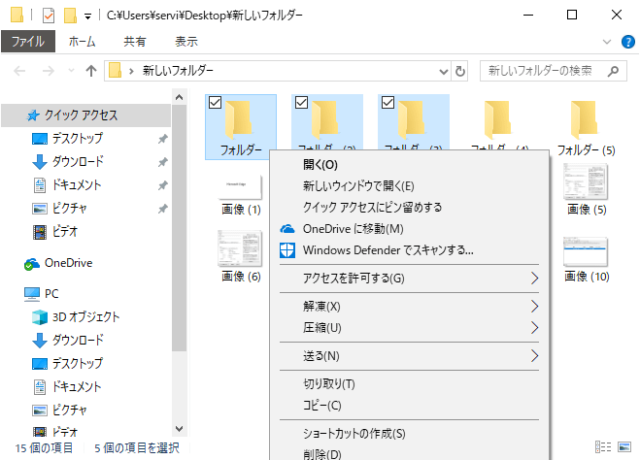
Task: Click the Properties checkmark icon in quick access toolbar
Action: tap(48, 16)
